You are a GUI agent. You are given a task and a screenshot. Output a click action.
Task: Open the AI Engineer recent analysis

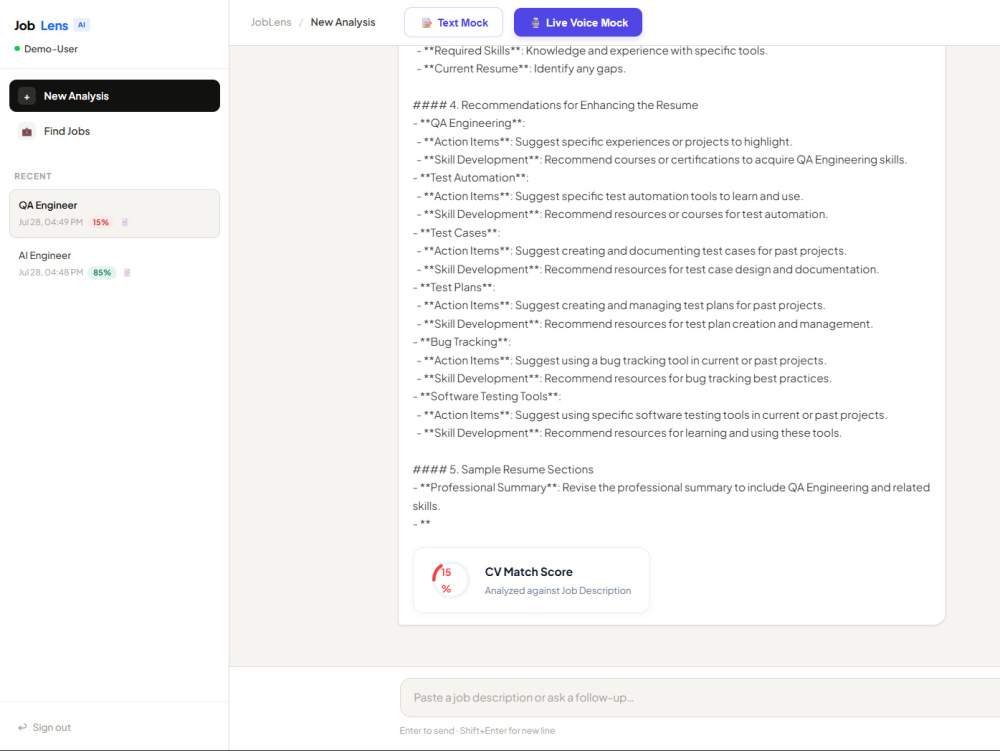tap(115, 264)
